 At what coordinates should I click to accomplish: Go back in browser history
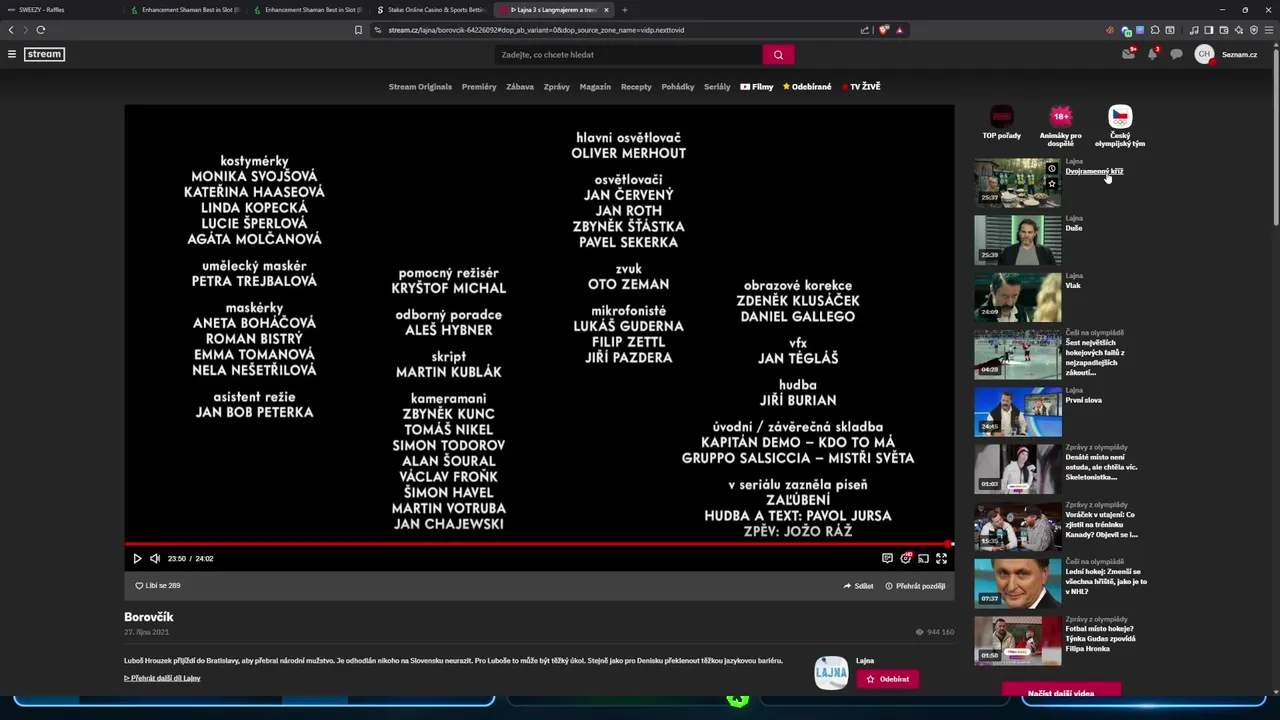tap(11, 30)
